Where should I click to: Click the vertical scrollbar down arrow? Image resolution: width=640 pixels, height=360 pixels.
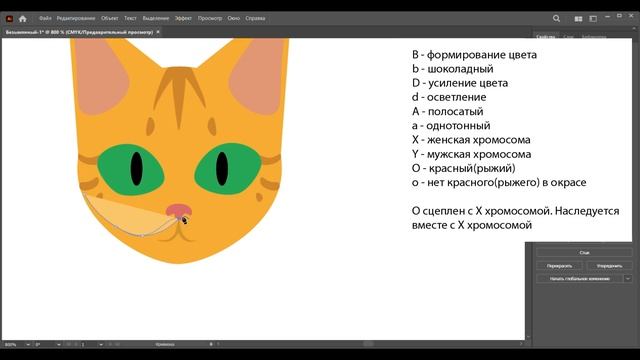(x=529, y=337)
